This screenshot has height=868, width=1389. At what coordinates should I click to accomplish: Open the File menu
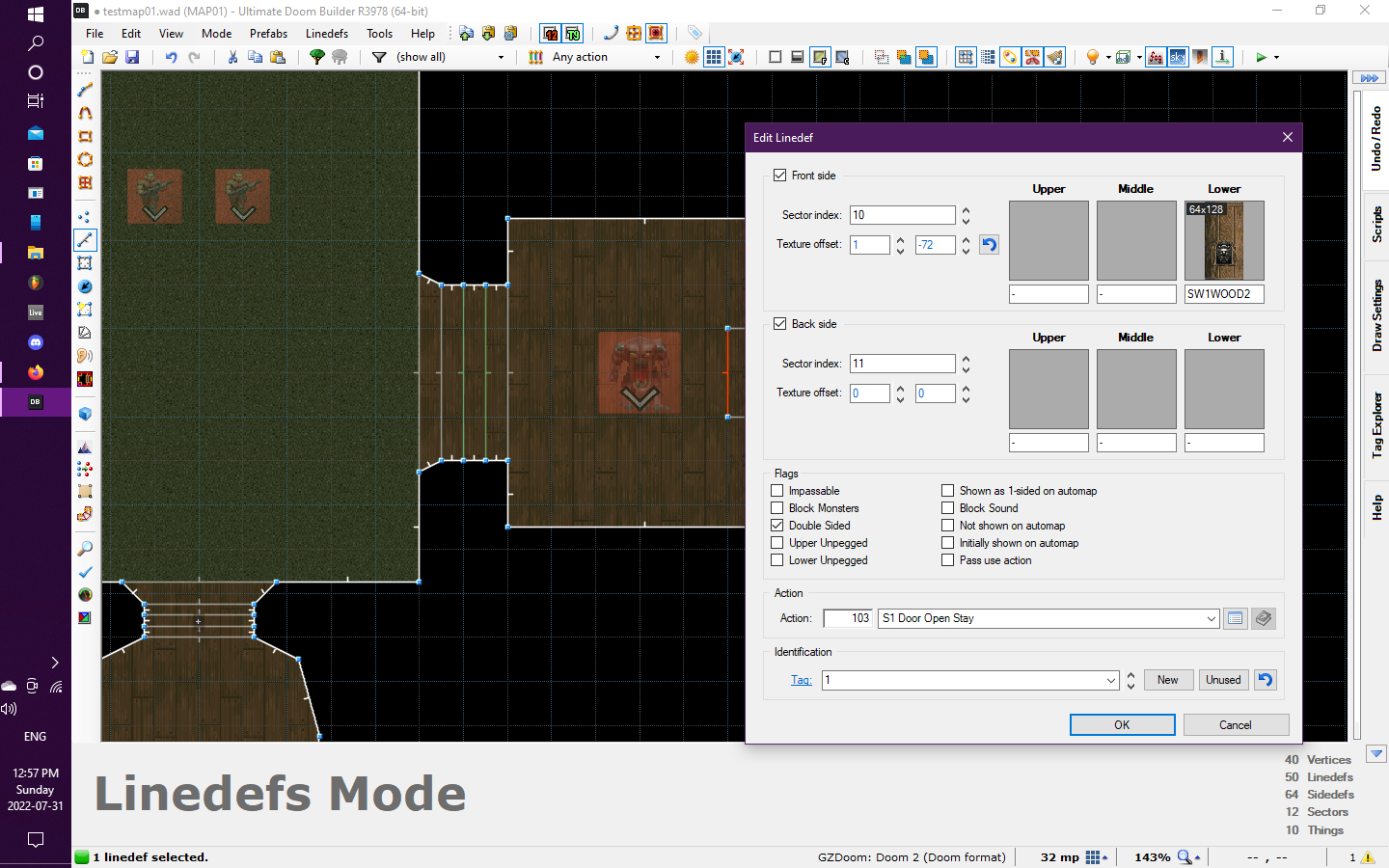tap(95, 34)
